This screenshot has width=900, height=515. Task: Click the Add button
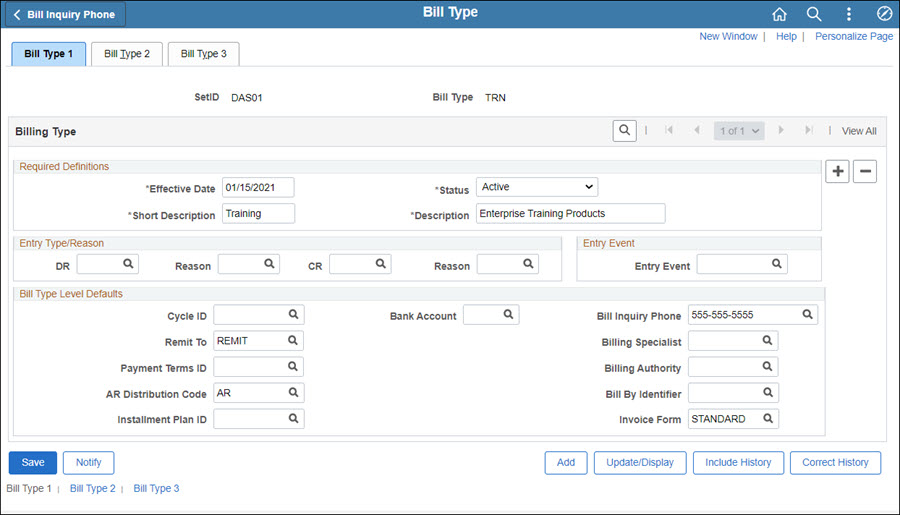pos(566,463)
